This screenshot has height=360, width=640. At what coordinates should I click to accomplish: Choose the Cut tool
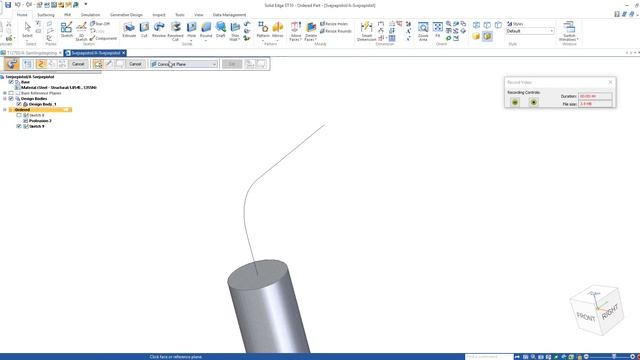coord(144,30)
